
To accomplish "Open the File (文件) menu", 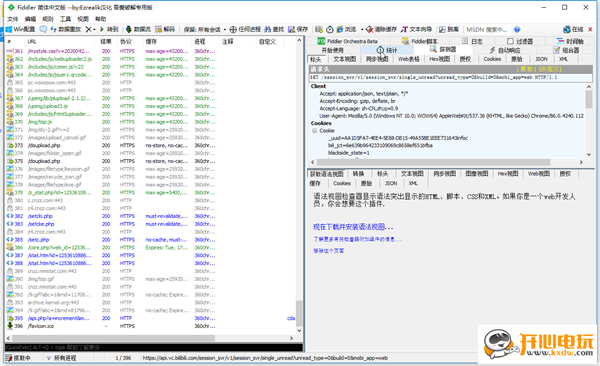I will coord(12,19).
